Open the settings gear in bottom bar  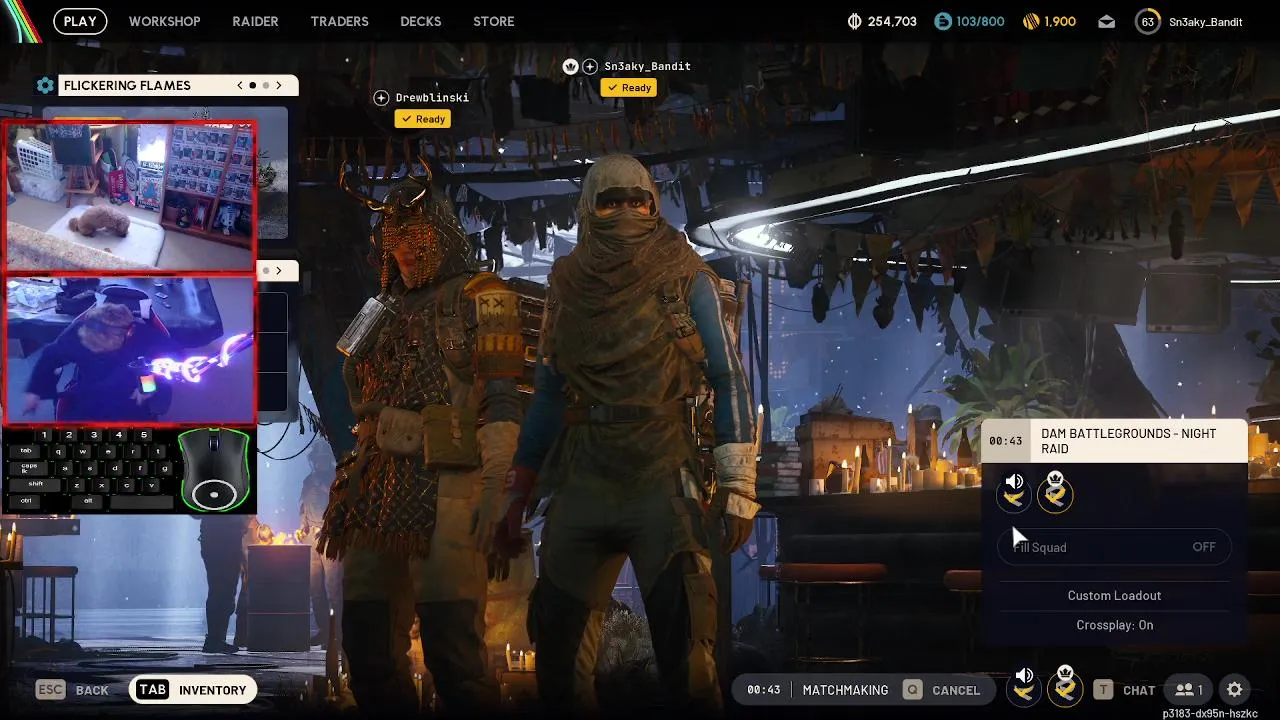(x=1235, y=690)
